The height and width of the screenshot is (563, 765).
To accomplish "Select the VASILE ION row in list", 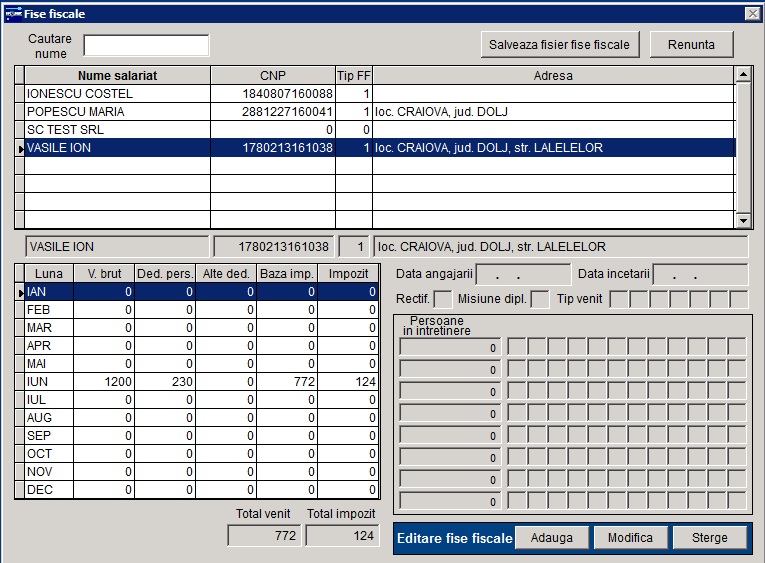I will (375, 148).
